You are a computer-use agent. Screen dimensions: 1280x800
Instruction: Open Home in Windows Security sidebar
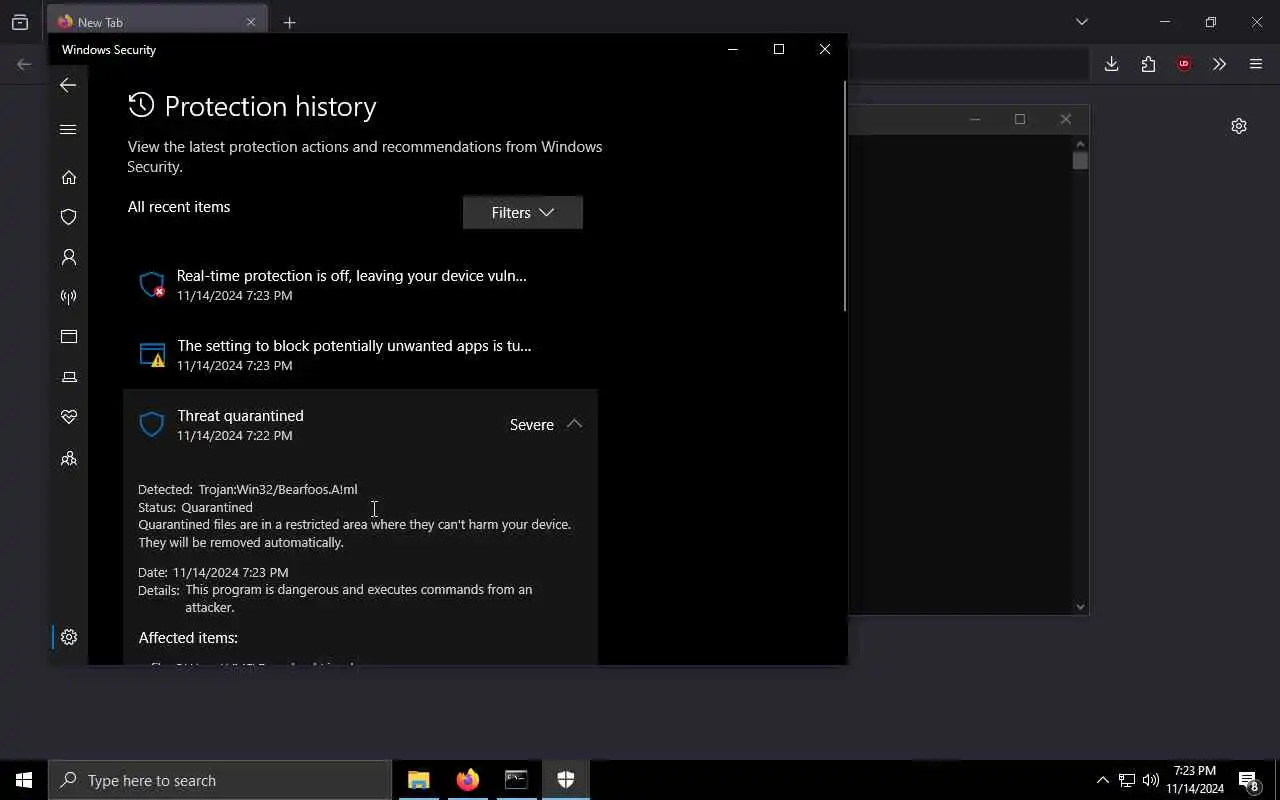tap(69, 177)
